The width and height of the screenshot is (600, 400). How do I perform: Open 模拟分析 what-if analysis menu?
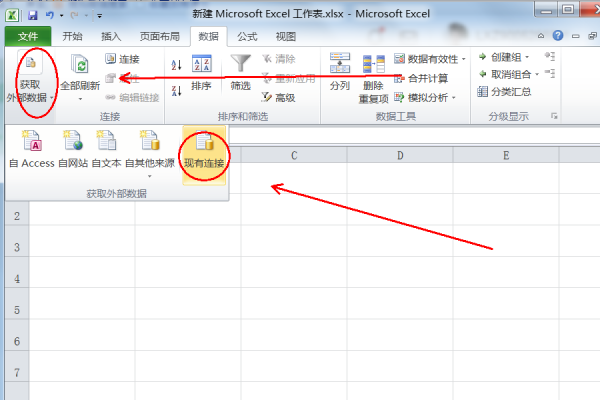(x=425, y=98)
